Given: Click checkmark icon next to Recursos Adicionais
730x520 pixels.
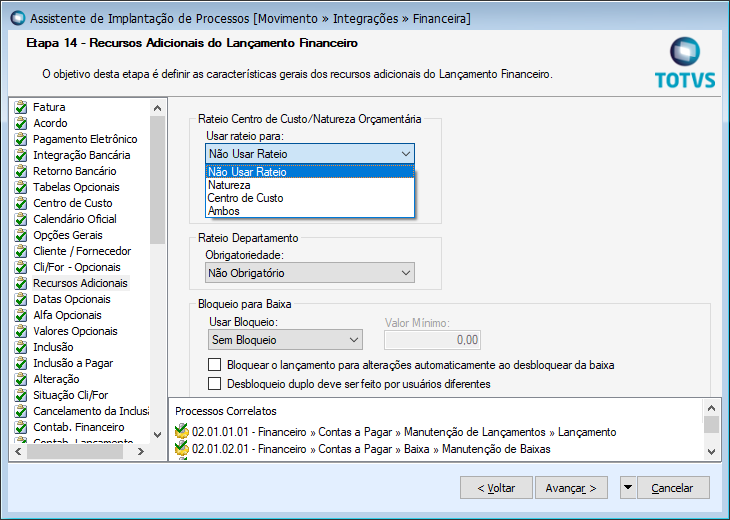Looking at the screenshot, I should pyautogui.click(x=20, y=283).
